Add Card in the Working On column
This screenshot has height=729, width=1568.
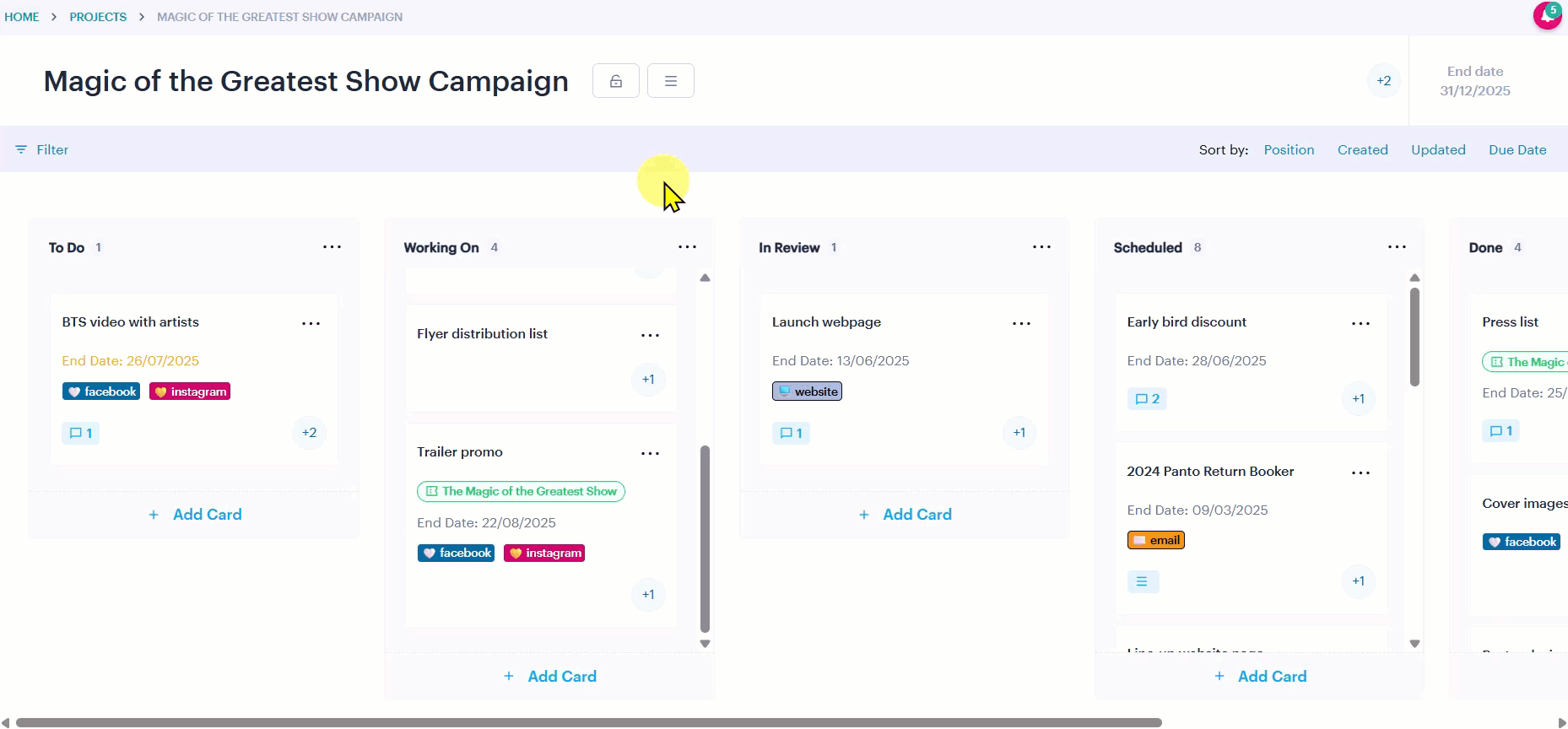click(x=550, y=677)
